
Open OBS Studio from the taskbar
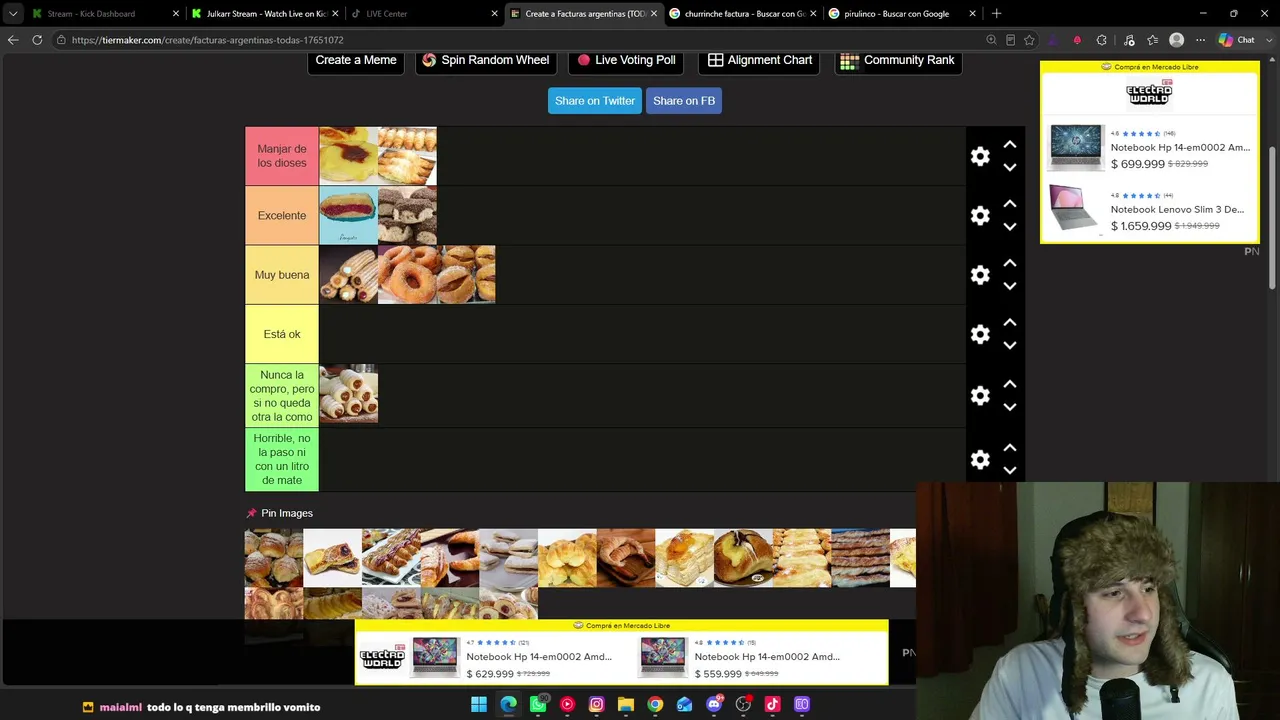pyautogui.click(x=743, y=704)
